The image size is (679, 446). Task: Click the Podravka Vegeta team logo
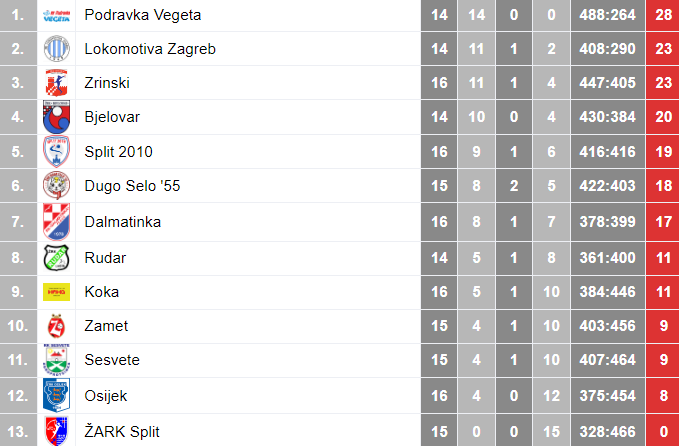[x=56, y=15]
